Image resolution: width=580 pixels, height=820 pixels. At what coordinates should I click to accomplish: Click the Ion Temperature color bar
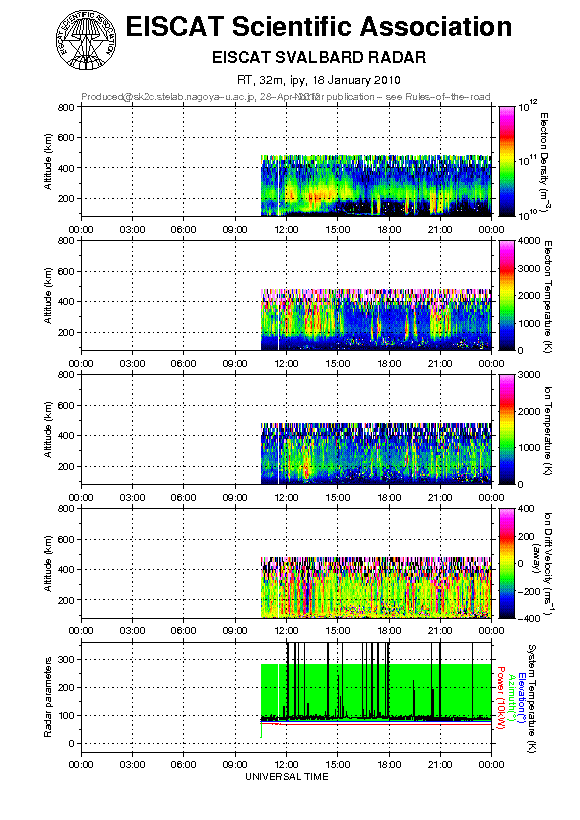pos(507,429)
